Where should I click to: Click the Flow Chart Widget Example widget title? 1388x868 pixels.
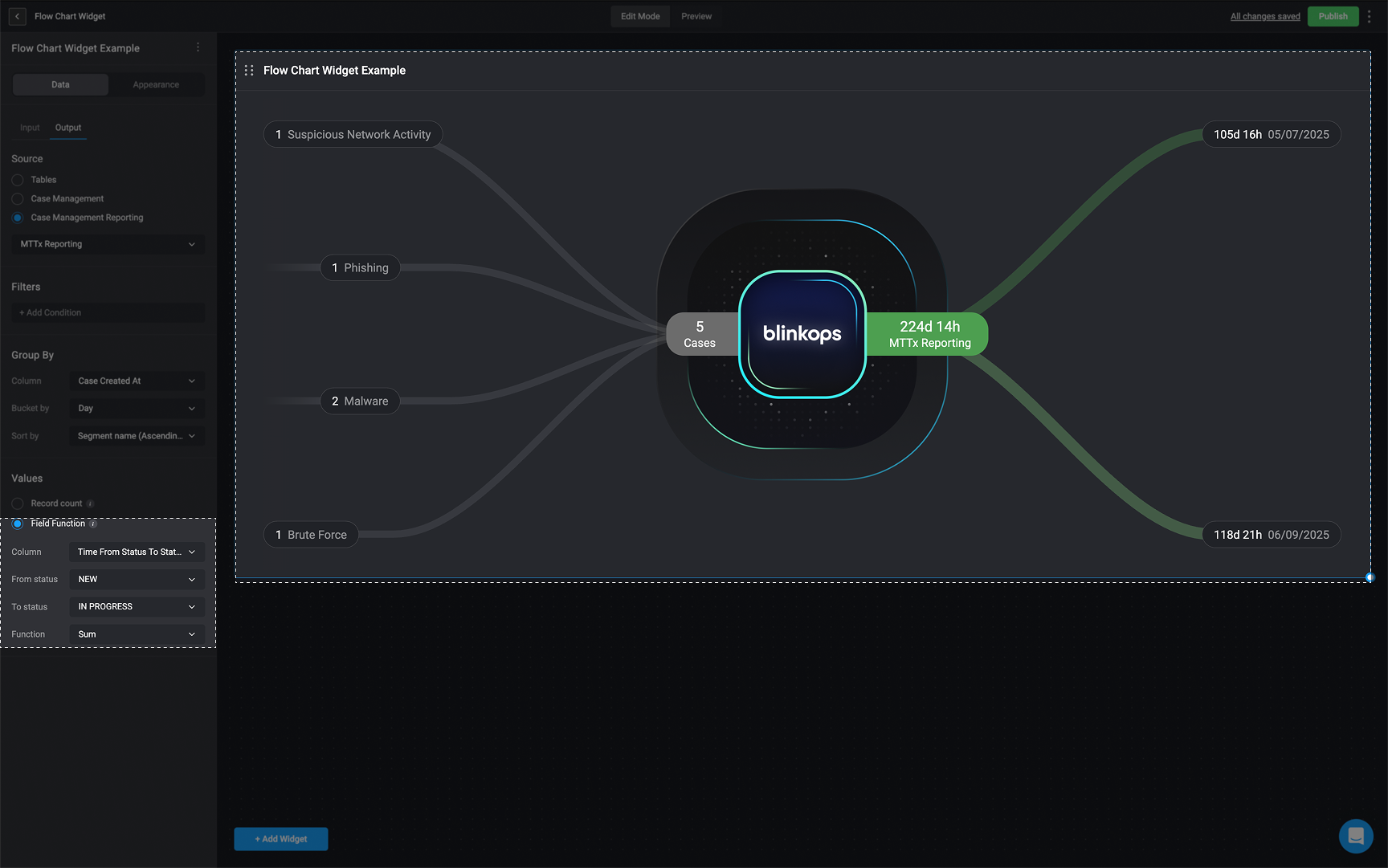(x=334, y=71)
